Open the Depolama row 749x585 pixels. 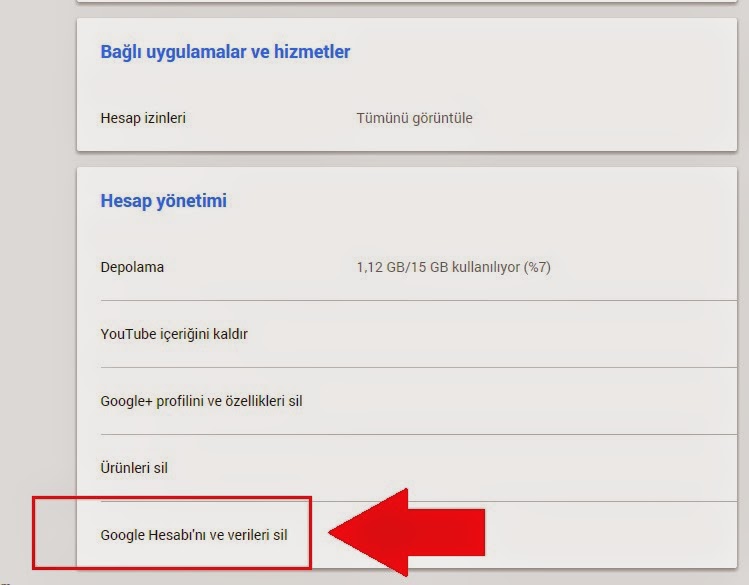click(x=418, y=267)
